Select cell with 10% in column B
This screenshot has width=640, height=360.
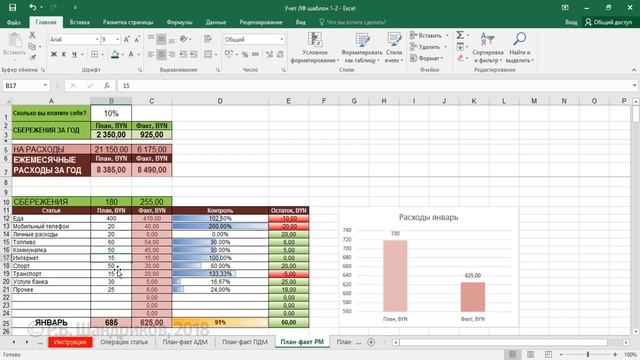111,113
